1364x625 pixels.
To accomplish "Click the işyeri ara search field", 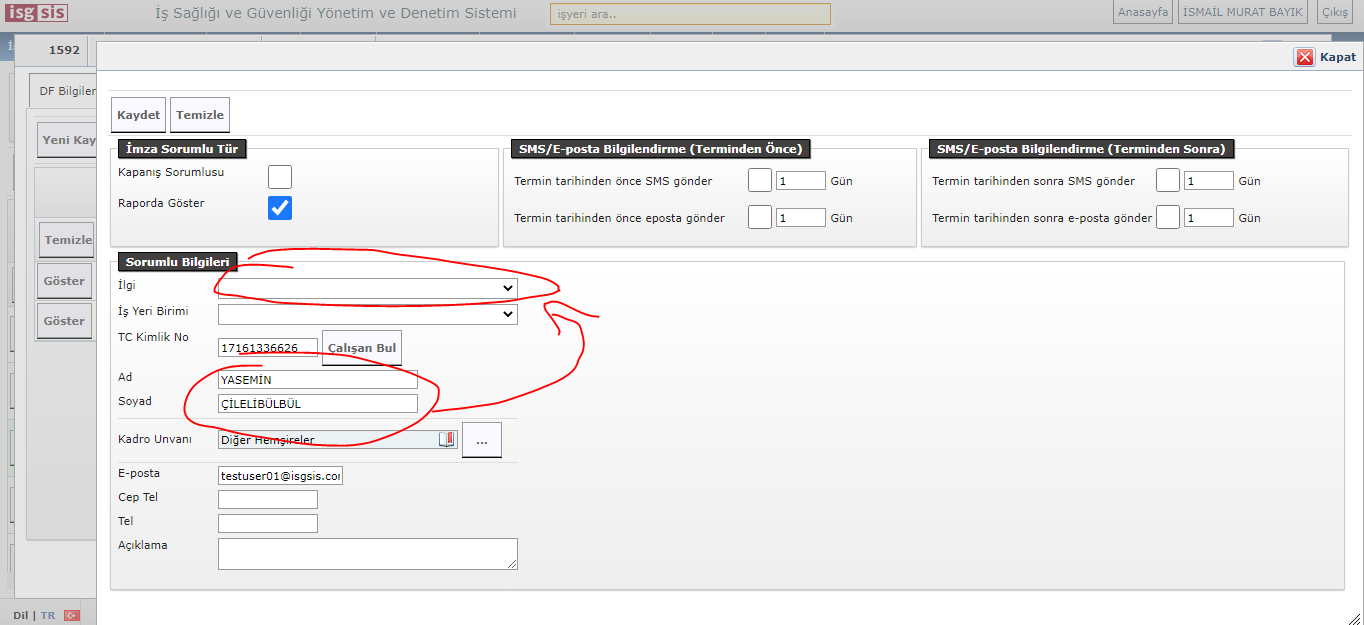I will tap(690, 14).
